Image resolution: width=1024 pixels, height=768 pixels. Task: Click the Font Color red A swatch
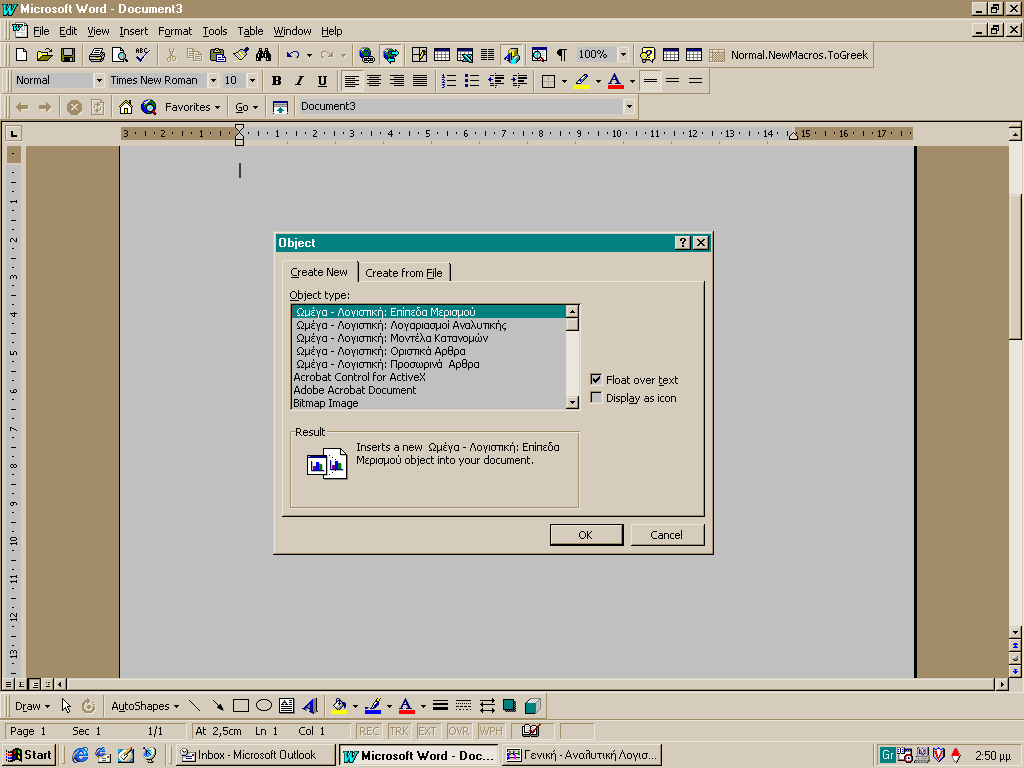(x=615, y=81)
